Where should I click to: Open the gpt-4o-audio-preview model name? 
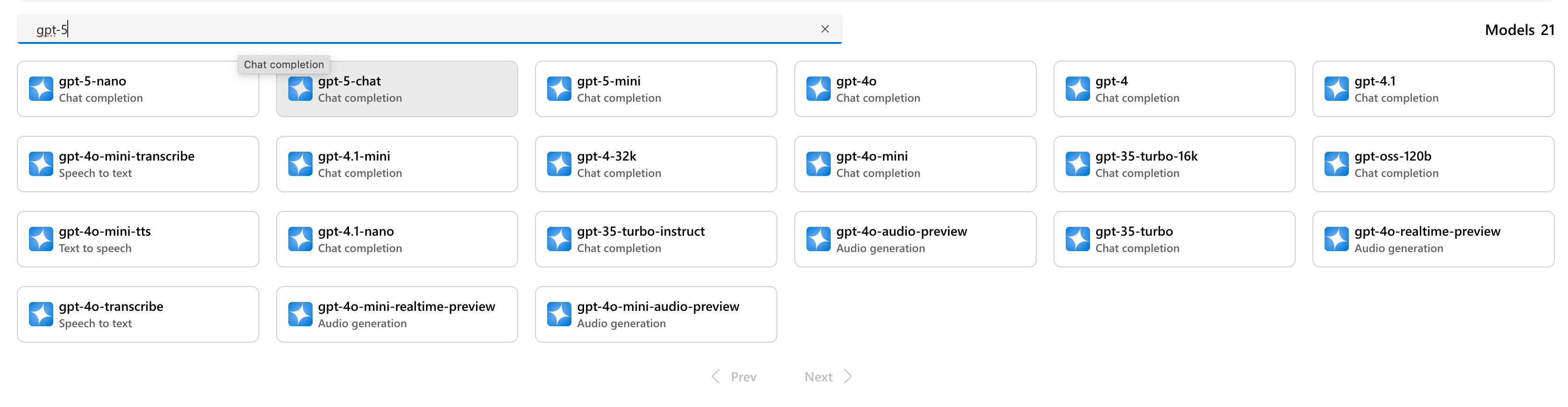(901, 232)
